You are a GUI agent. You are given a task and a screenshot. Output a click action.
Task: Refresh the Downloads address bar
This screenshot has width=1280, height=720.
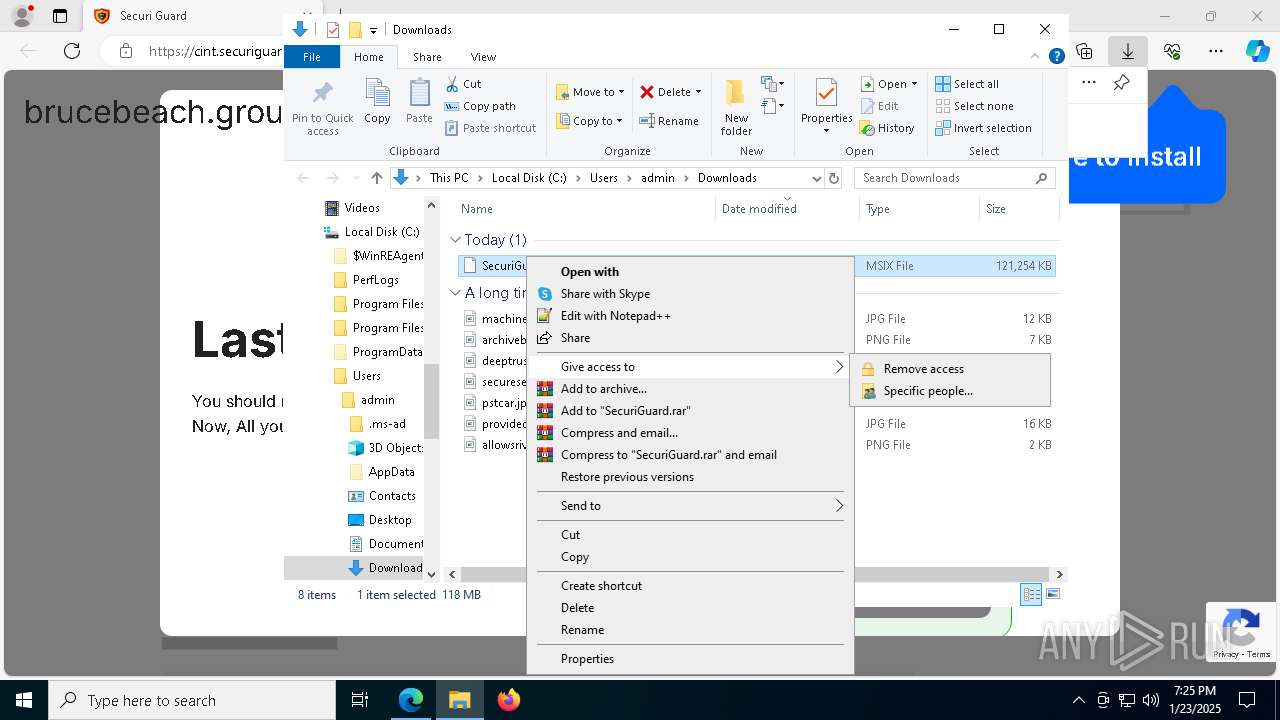click(834, 178)
